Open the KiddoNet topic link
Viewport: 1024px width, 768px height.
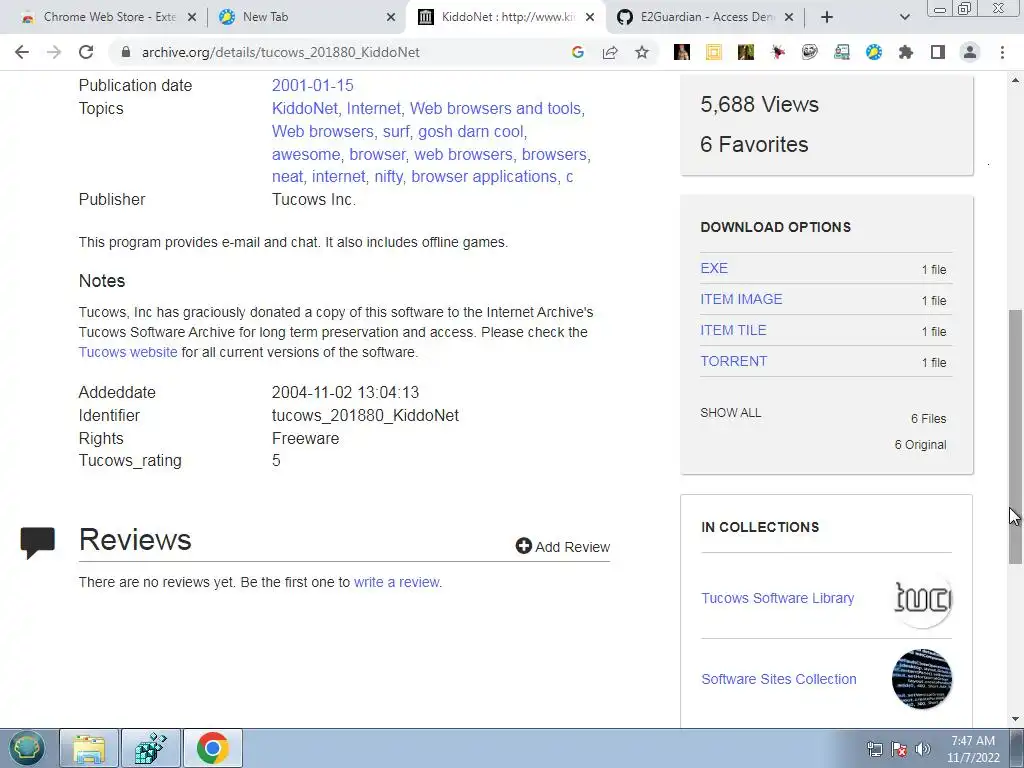click(x=304, y=108)
